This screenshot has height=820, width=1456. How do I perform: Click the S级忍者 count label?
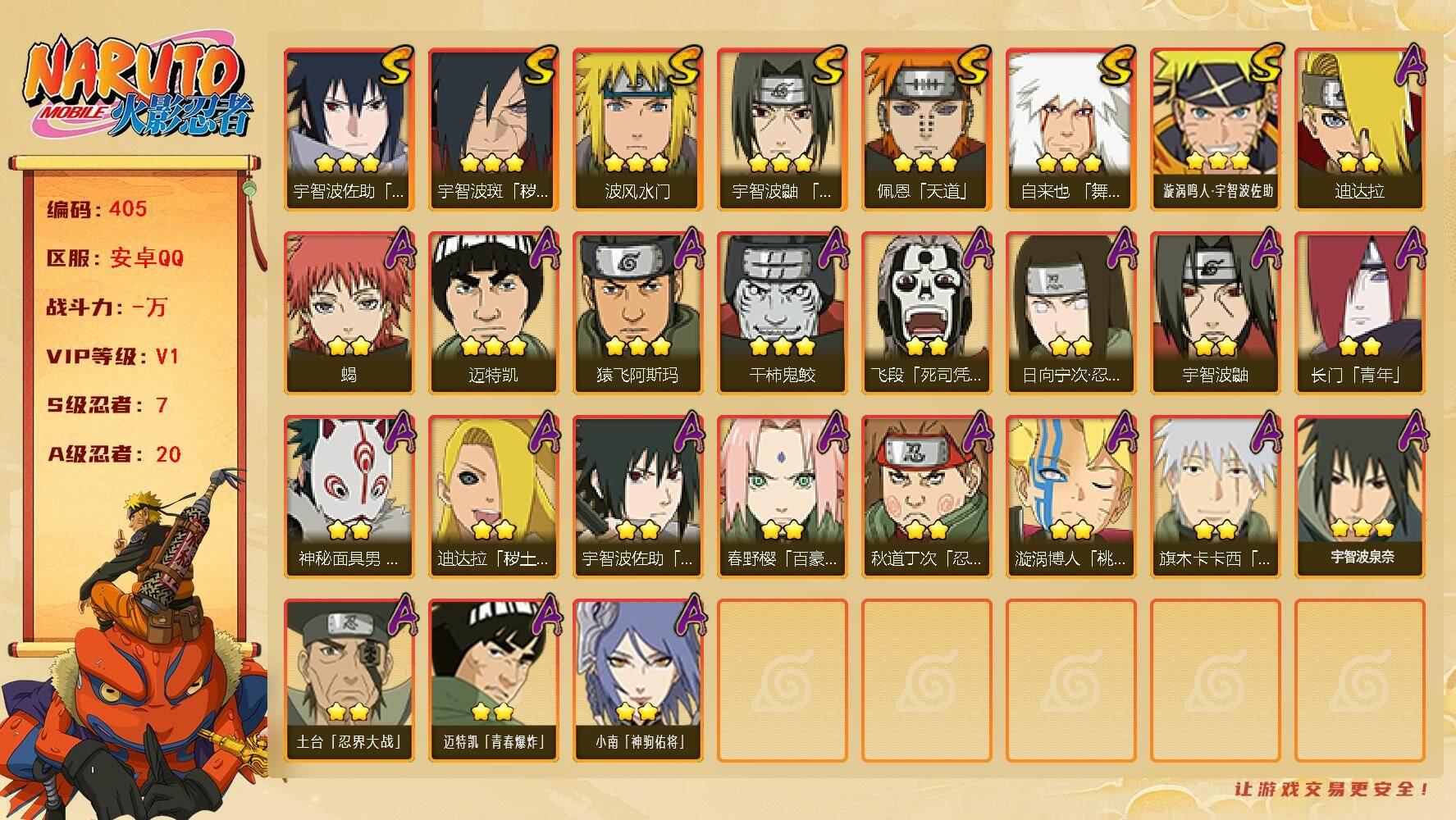(x=107, y=405)
